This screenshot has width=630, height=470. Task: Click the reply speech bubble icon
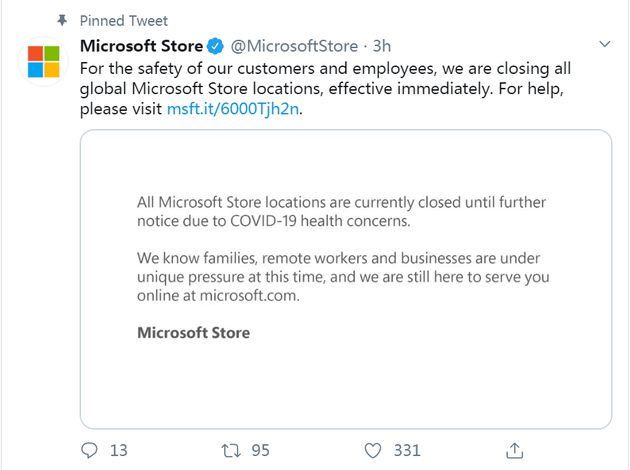[89, 450]
